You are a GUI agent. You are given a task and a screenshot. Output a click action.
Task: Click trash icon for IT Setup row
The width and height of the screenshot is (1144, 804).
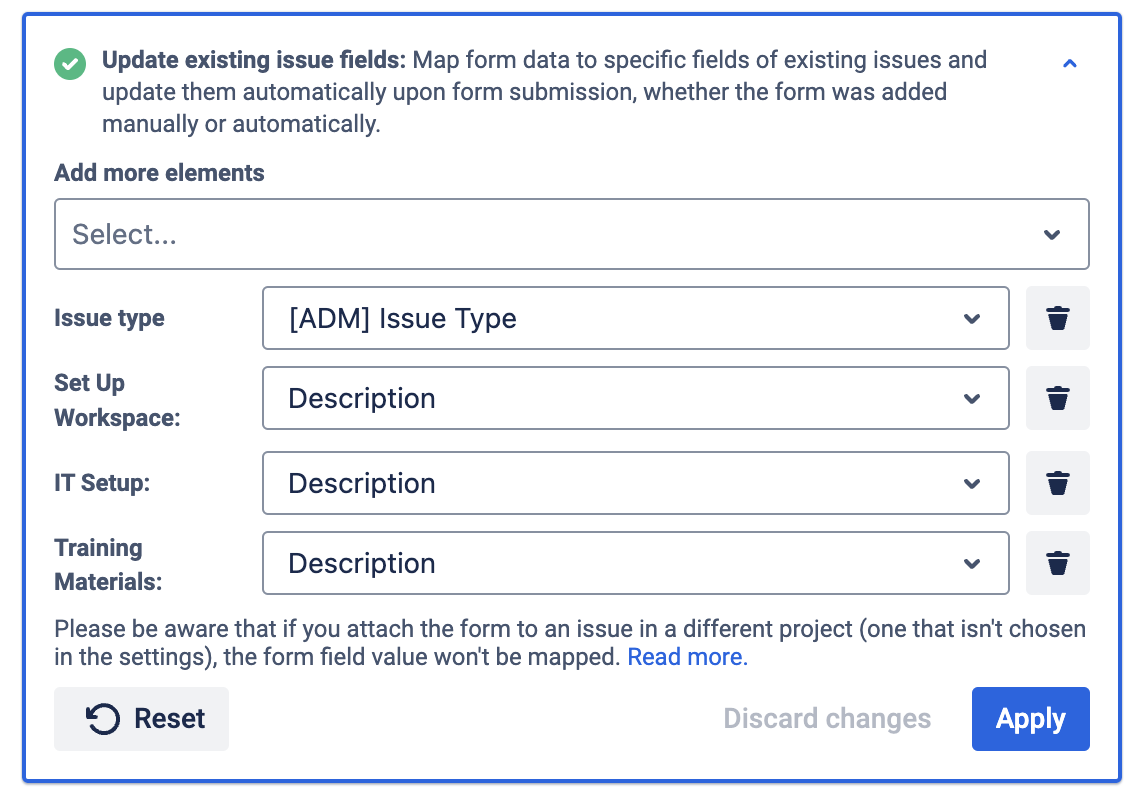pyautogui.click(x=1057, y=483)
